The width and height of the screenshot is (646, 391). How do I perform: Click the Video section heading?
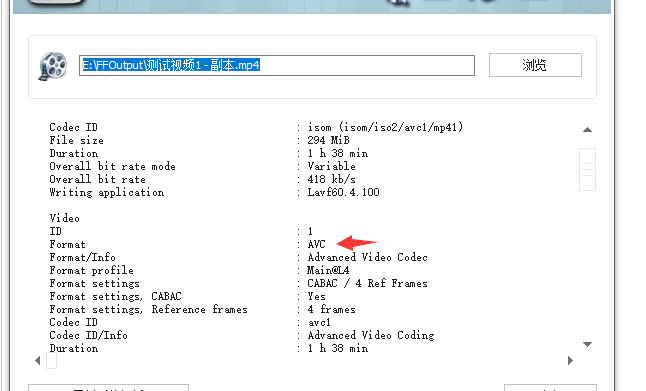tap(65, 218)
